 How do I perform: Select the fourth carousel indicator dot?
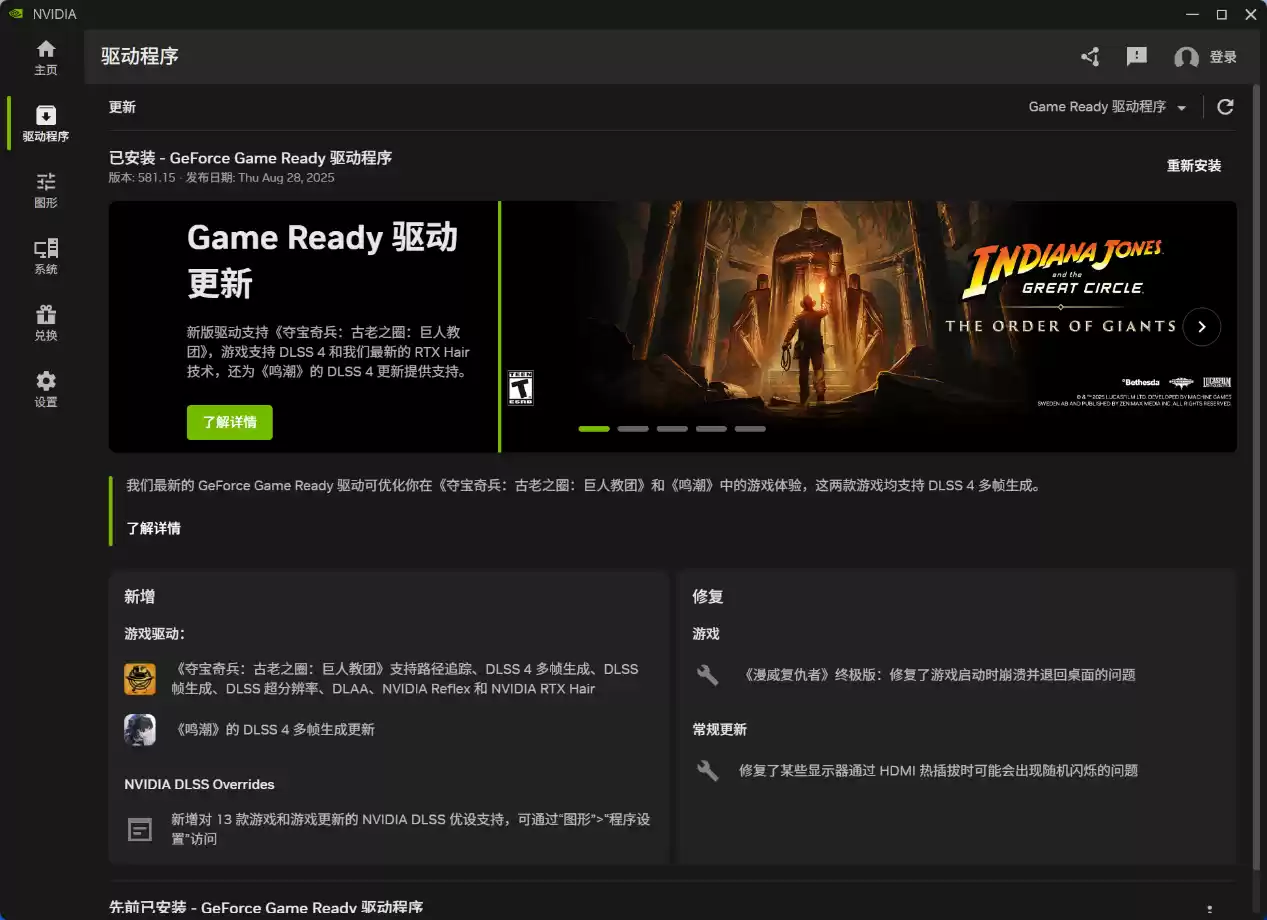710,428
